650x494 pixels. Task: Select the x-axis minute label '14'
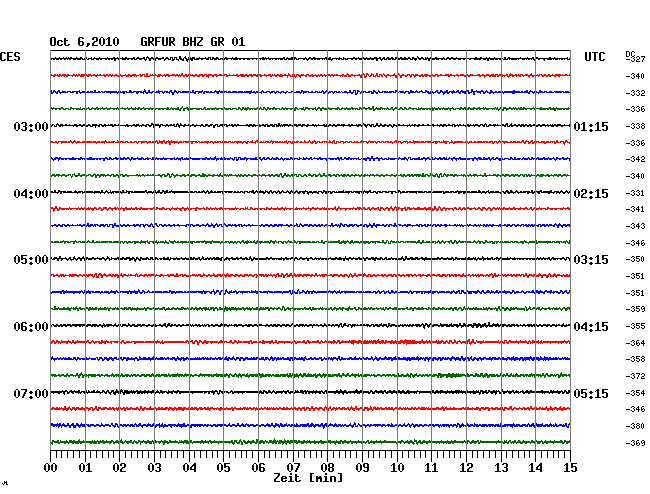click(535, 467)
